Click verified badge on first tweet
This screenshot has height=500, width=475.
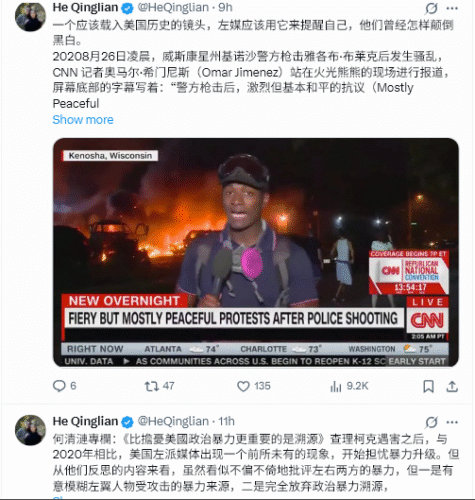coord(127,8)
